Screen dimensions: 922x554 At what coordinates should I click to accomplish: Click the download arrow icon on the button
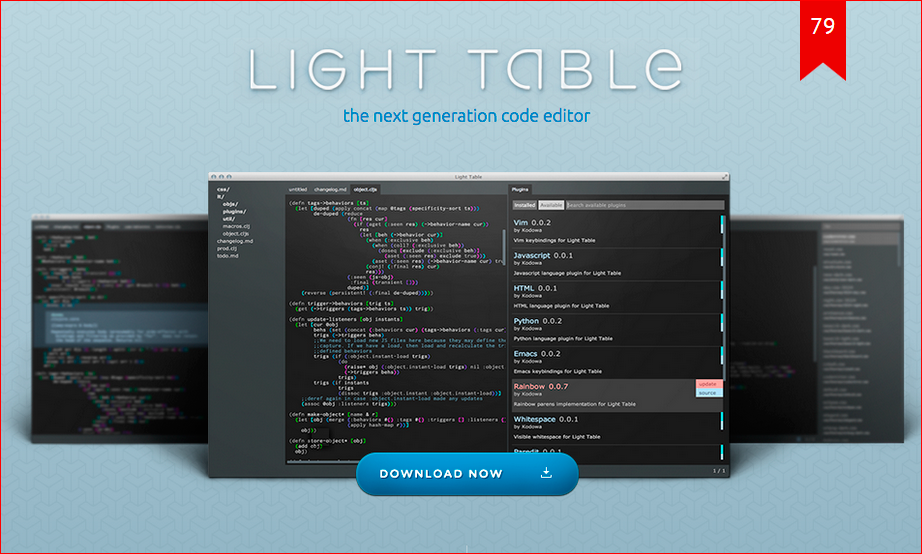(x=546, y=473)
